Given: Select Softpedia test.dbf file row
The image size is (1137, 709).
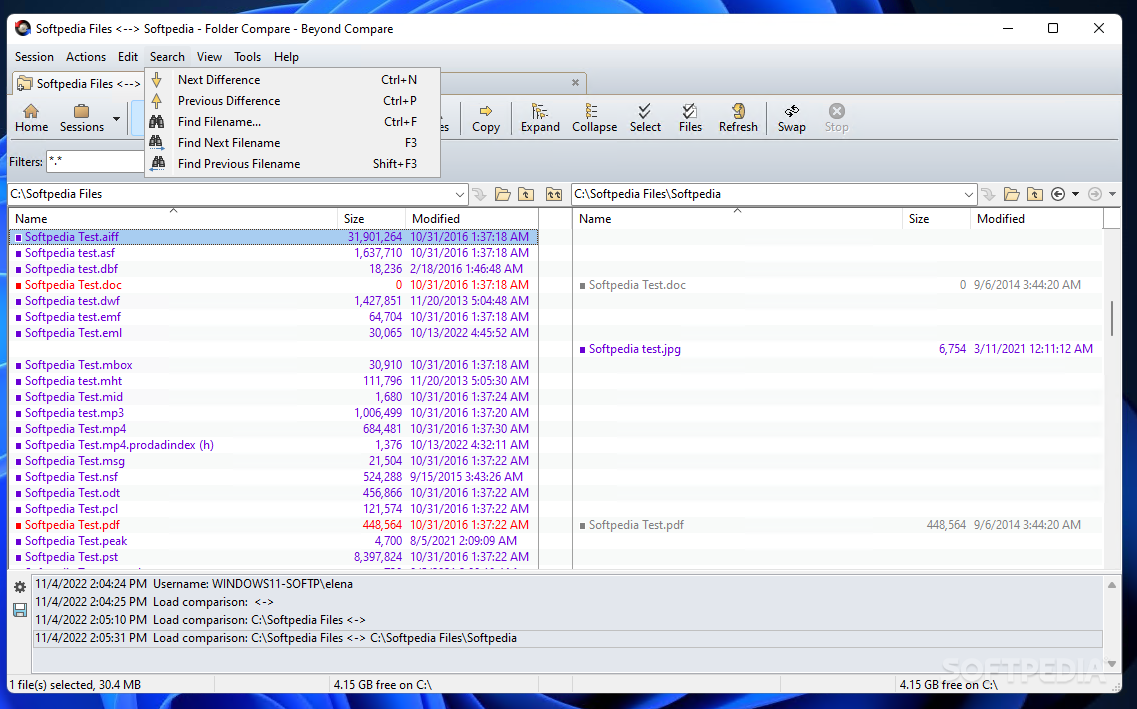Looking at the screenshot, I should [x=273, y=269].
